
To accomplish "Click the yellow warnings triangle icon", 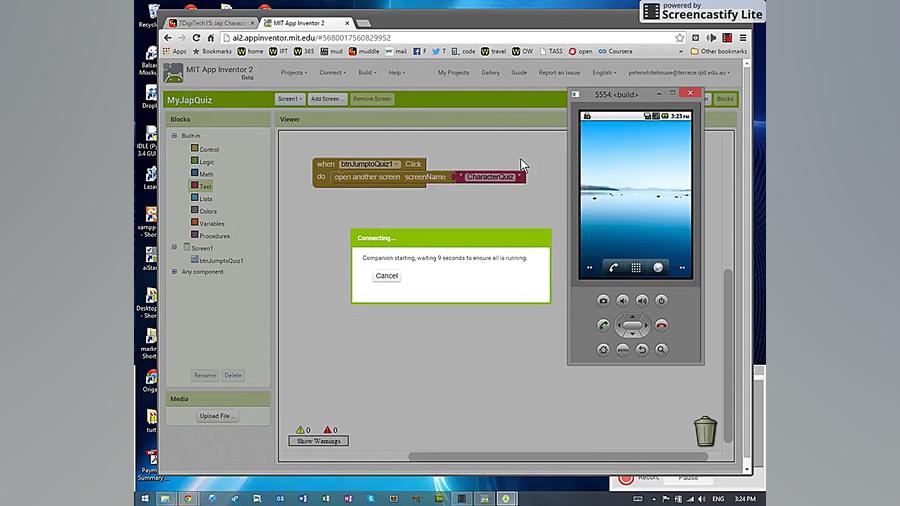I will 300,430.
